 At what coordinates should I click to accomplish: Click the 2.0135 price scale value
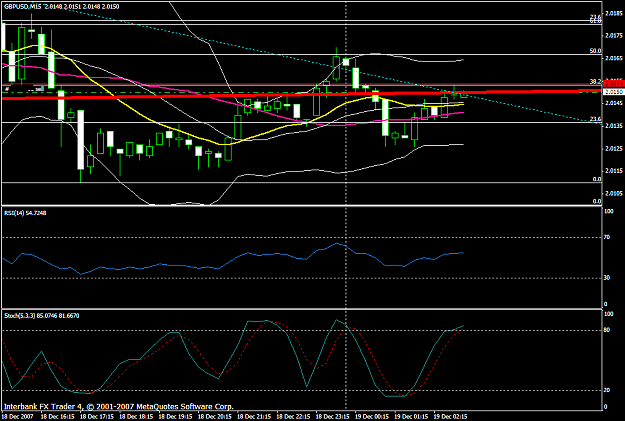coord(614,126)
